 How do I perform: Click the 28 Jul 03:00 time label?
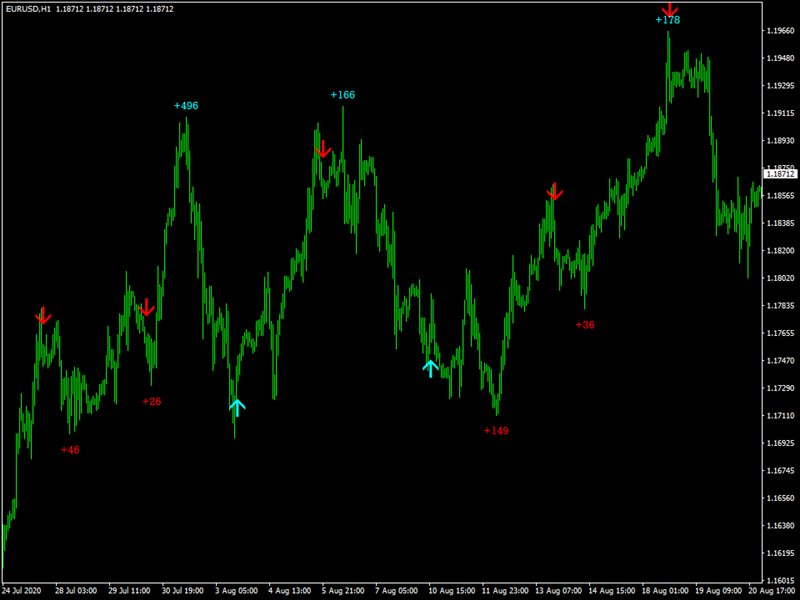click(77, 591)
